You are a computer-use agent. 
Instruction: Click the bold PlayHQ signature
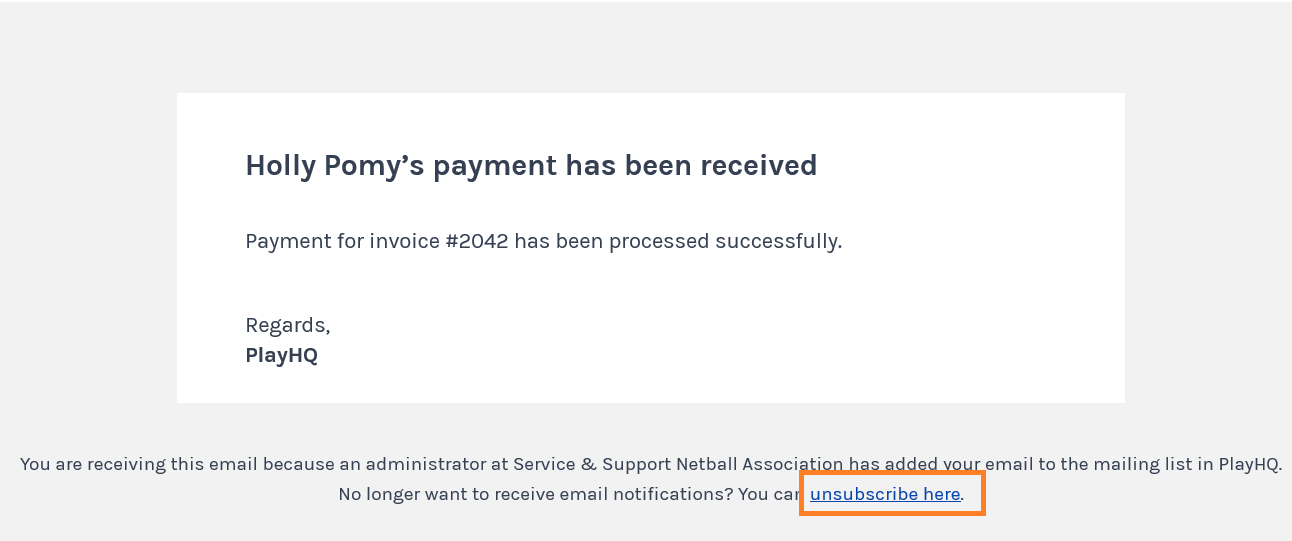[281, 355]
